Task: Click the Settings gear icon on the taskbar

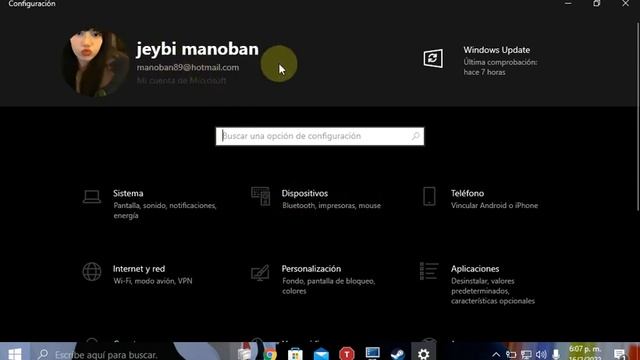Action: pos(423,354)
